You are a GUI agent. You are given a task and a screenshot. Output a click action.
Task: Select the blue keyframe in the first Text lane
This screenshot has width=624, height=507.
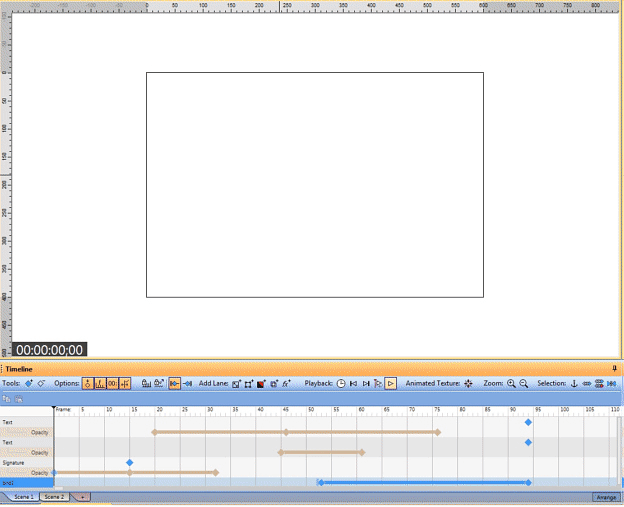(528, 422)
